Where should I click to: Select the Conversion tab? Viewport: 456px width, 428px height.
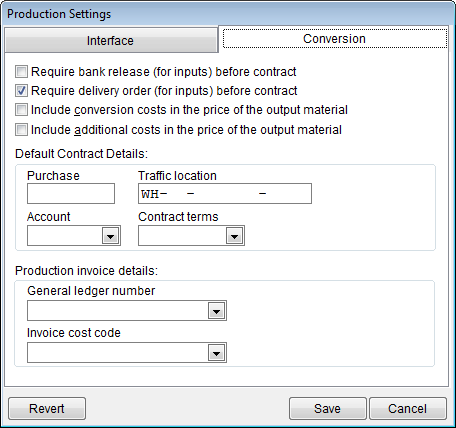click(335, 39)
